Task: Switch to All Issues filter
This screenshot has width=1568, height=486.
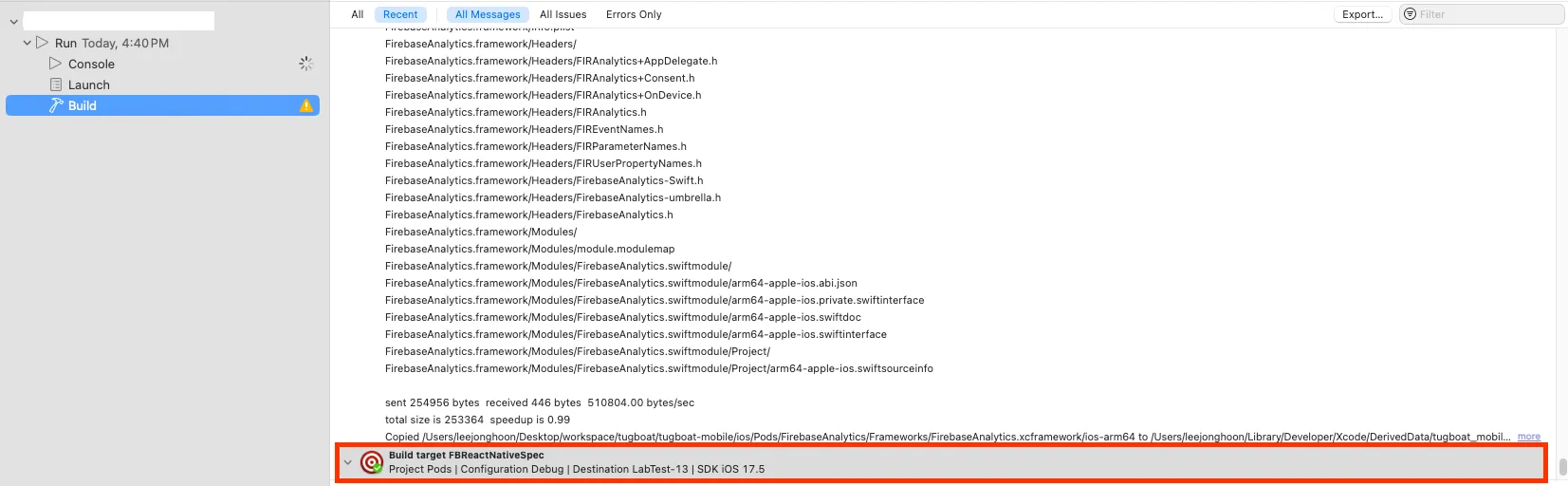Action: pos(563,14)
